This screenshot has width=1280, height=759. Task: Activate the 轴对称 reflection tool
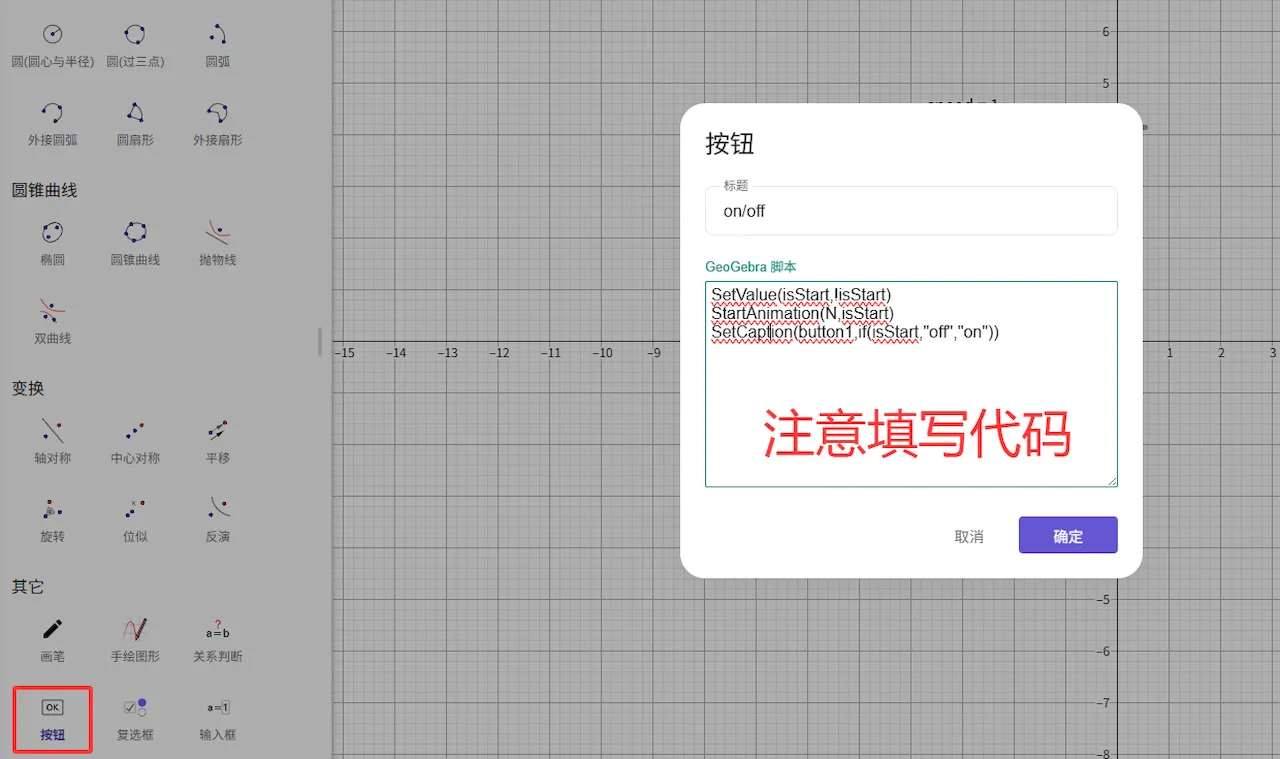coord(52,441)
